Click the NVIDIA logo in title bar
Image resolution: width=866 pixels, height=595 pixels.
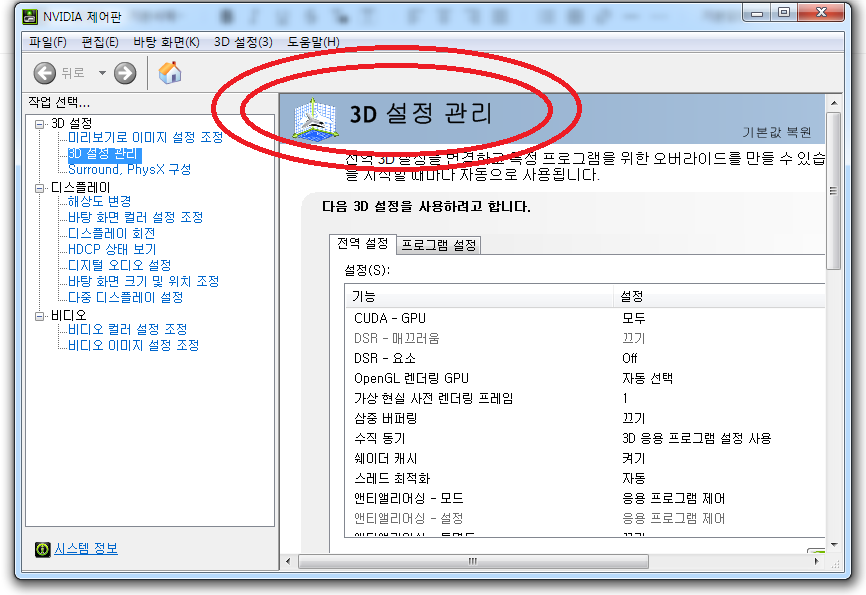[30, 16]
